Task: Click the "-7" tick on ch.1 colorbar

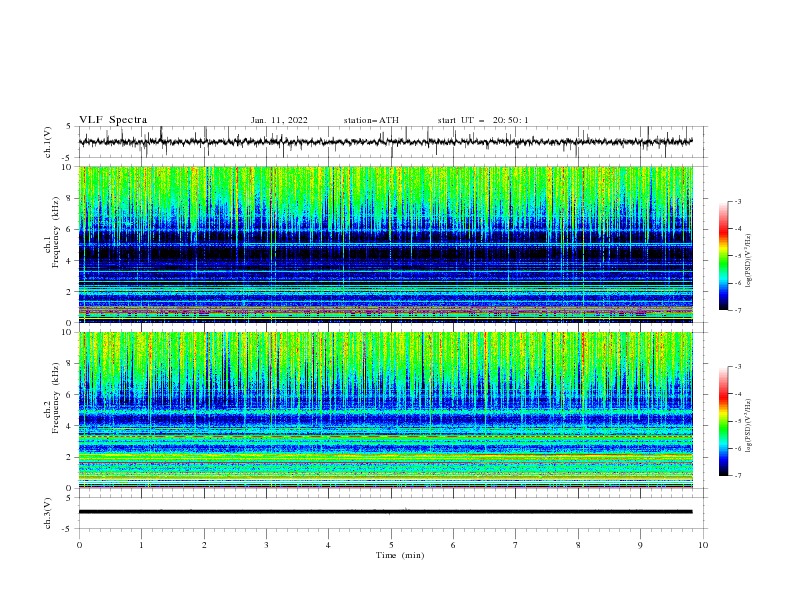Action: (737, 310)
